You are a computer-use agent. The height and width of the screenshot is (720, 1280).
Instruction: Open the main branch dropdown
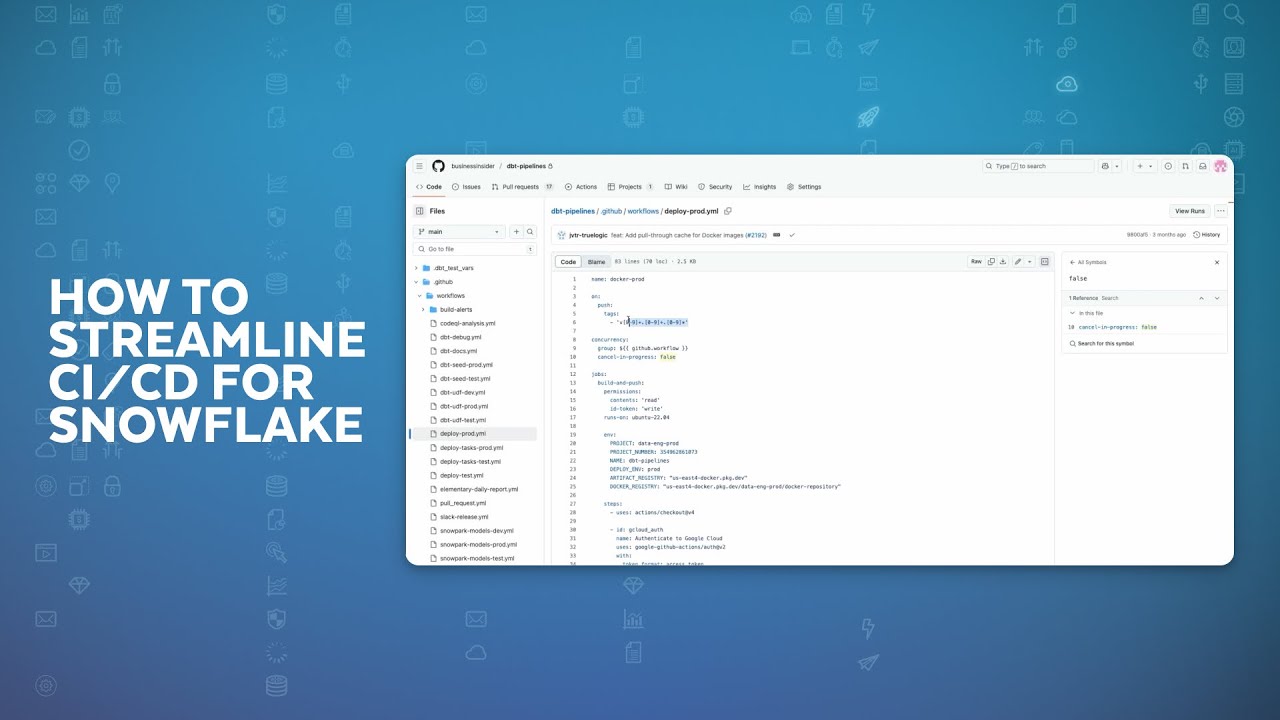(x=461, y=231)
